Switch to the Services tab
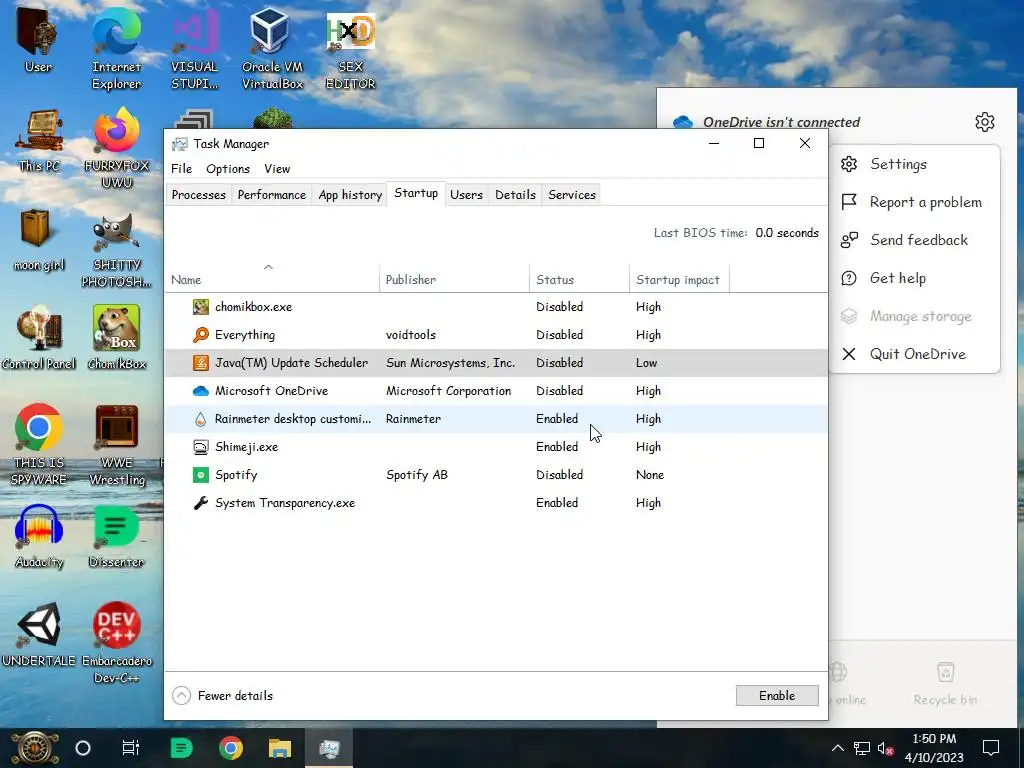This screenshot has width=1024, height=768. click(x=572, y=195)
